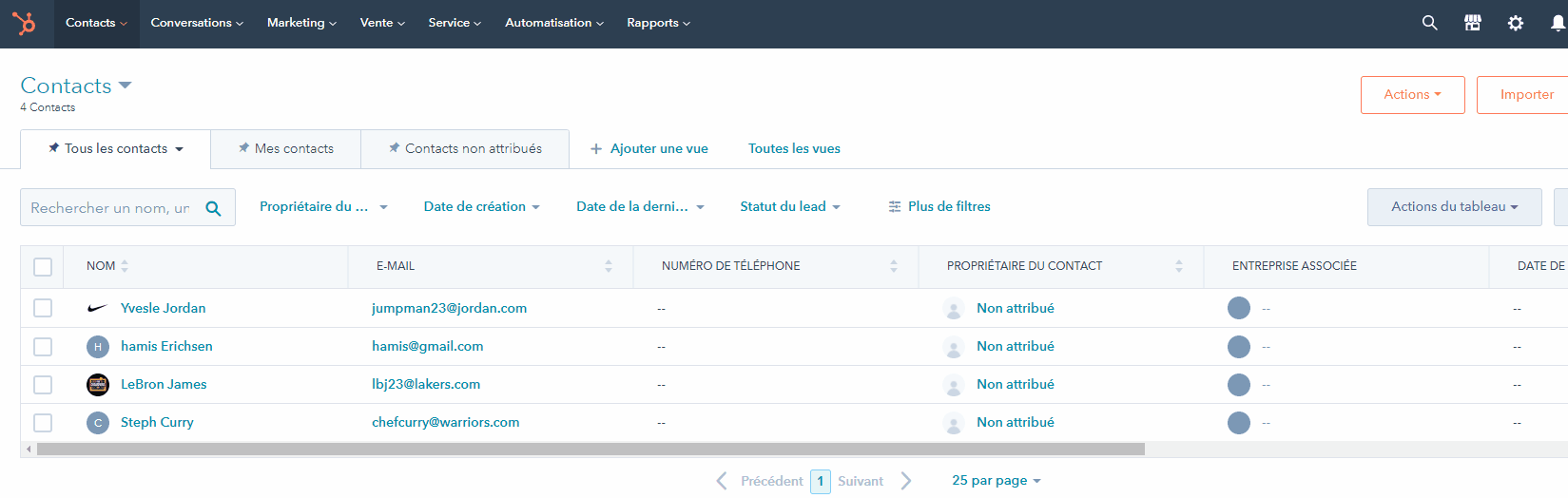
Task: Open Actions du tableau dropdown
Action: (1454, 207)
